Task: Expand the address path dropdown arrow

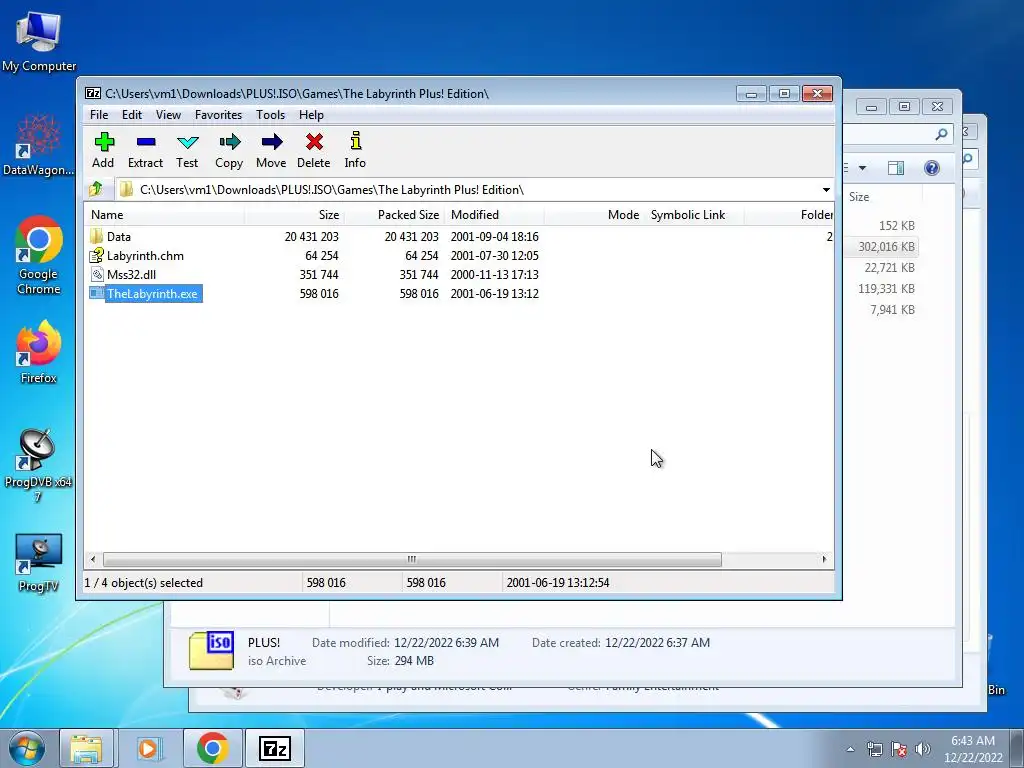Action: 826,190
